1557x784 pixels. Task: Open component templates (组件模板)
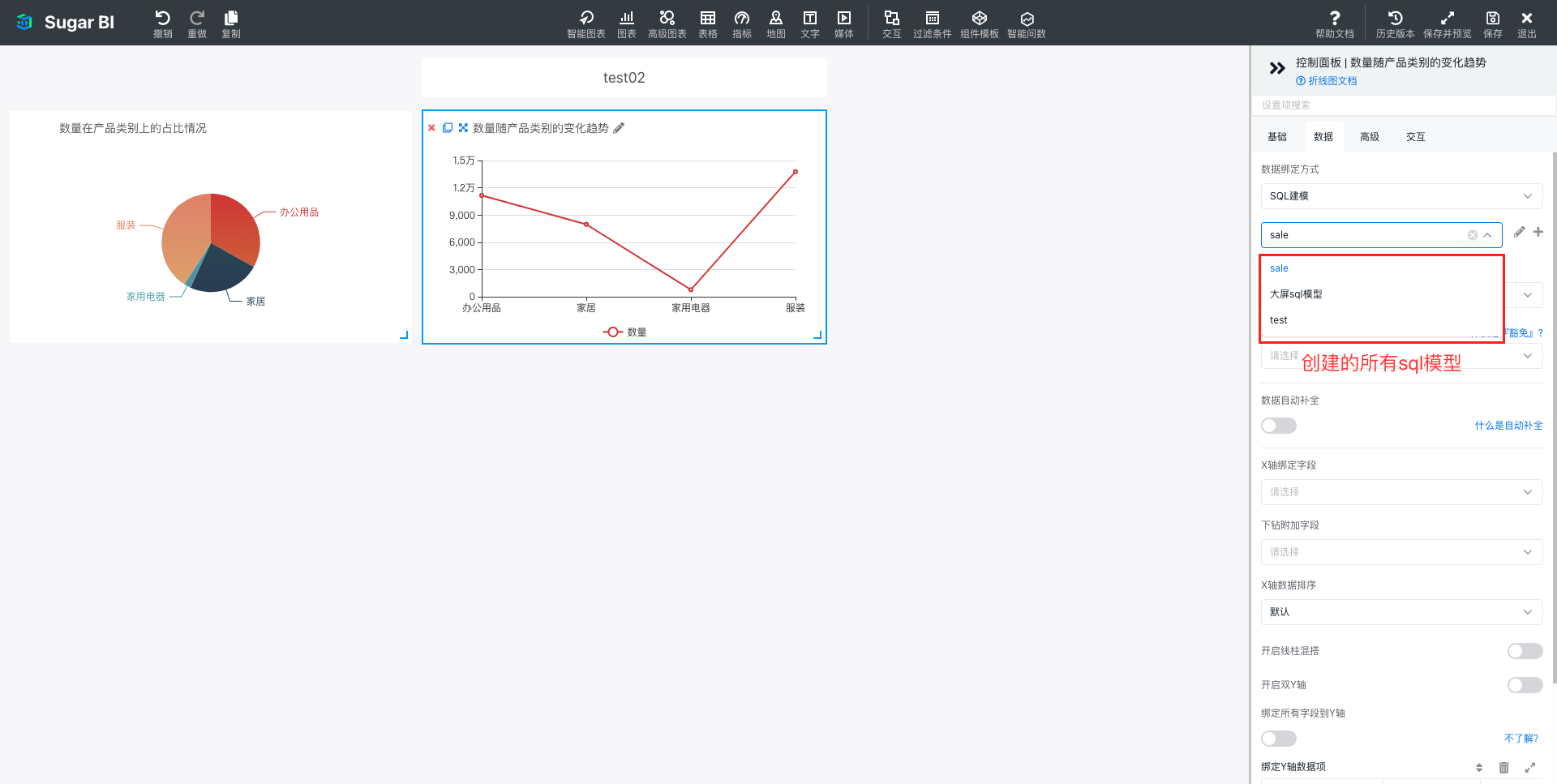click(980, 24)
